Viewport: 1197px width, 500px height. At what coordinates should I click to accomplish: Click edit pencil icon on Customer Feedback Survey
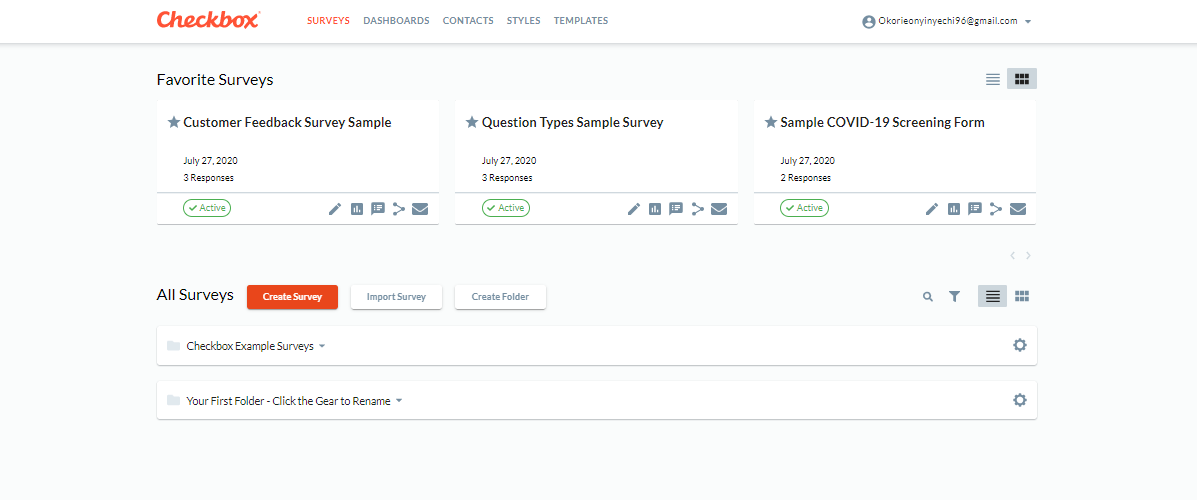(x=335, y=209)
